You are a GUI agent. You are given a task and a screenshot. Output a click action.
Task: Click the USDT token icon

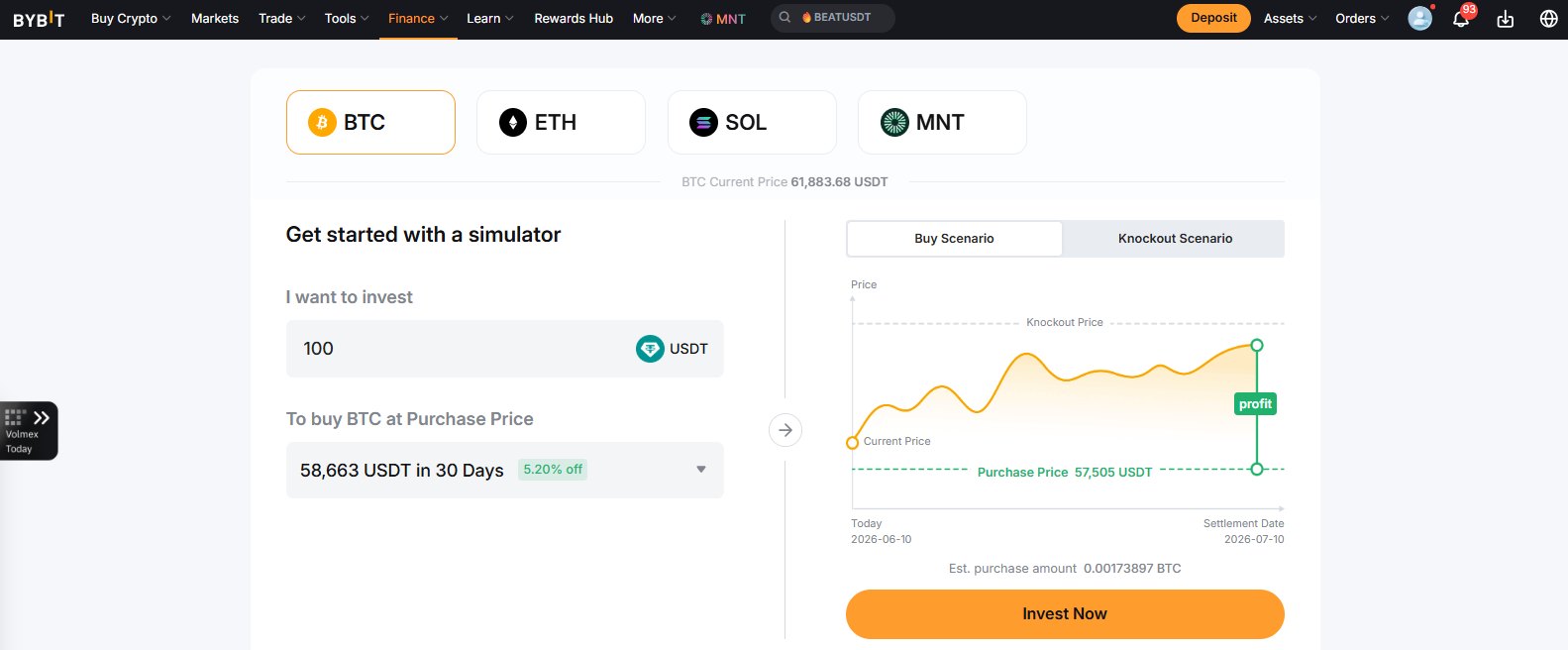pyautogui.click(x=650, y=349)
